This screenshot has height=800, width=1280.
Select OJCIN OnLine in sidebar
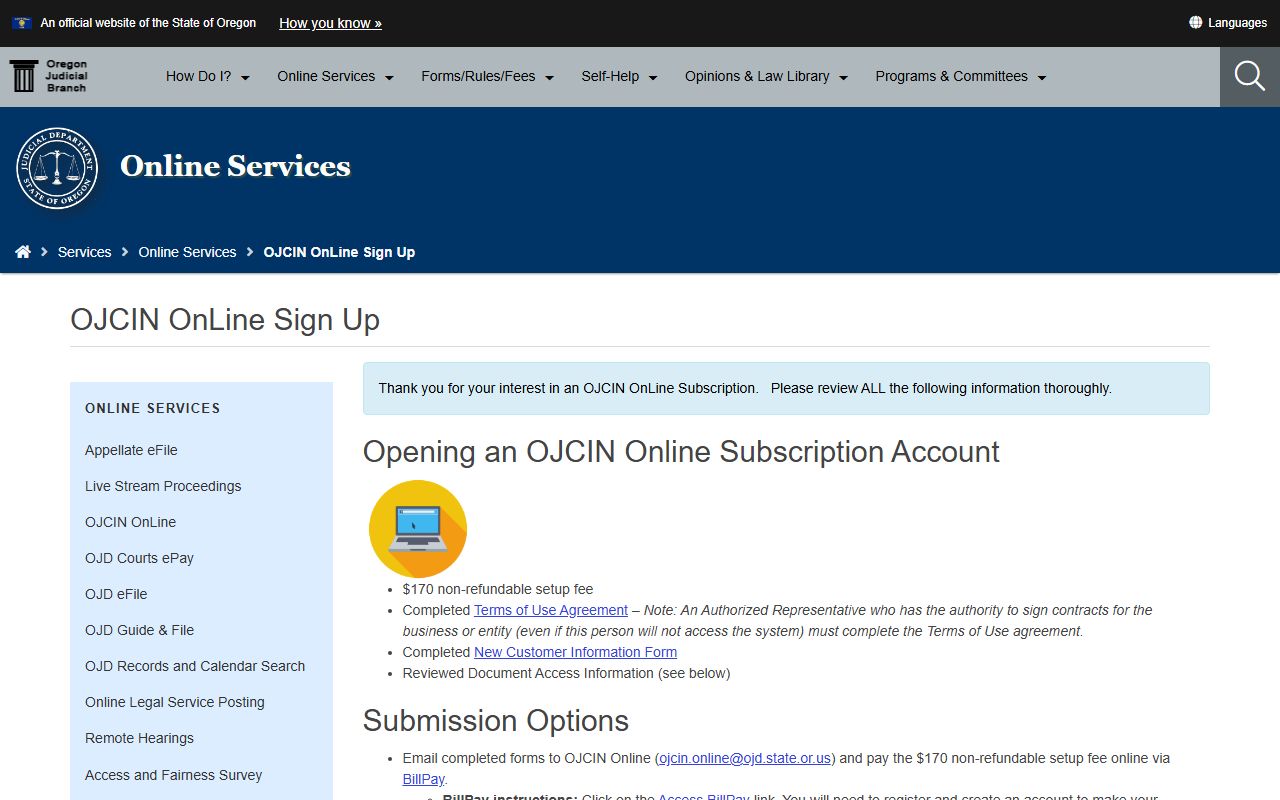[130, 522]
